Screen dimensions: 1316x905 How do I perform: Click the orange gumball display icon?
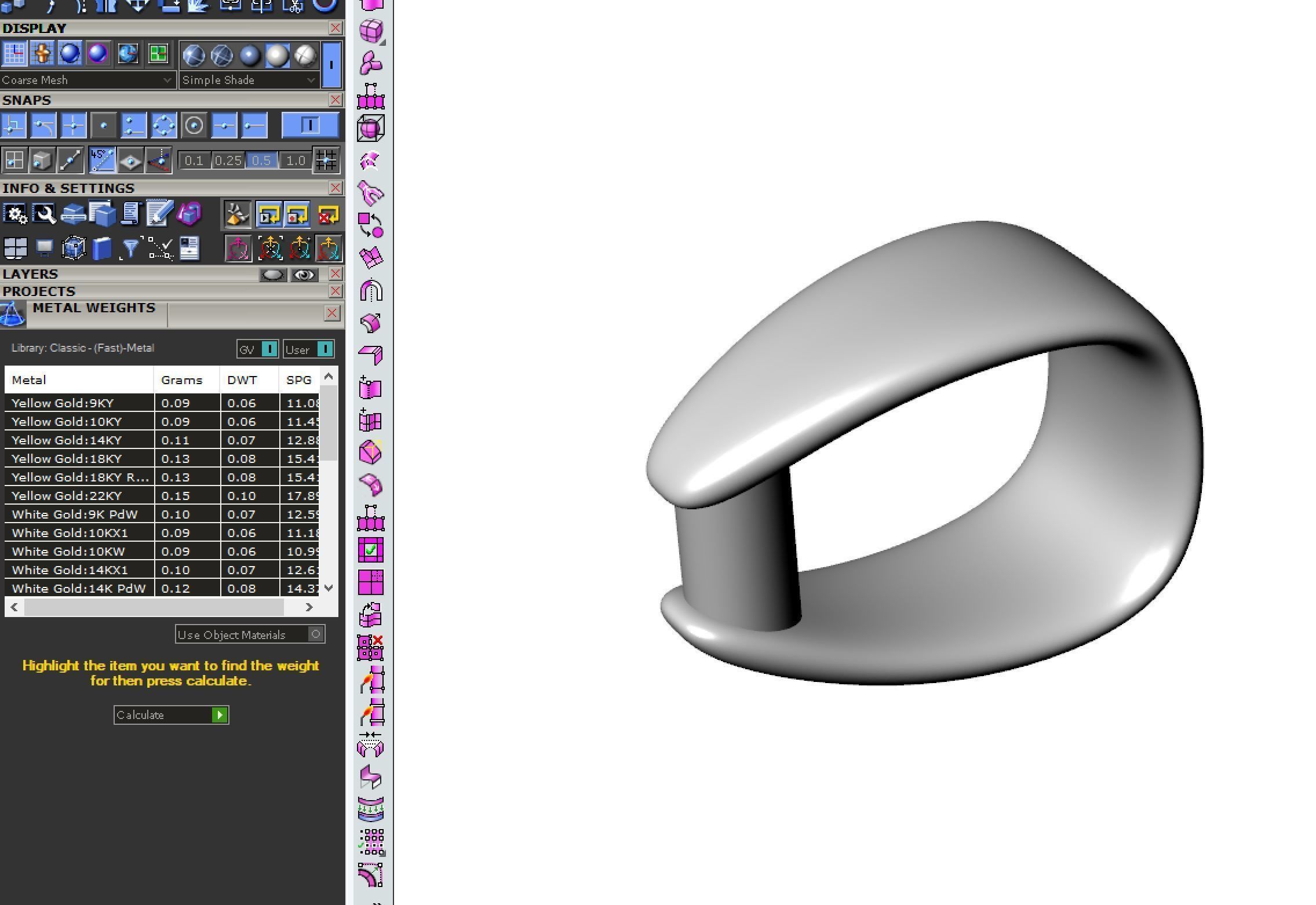point(42,54)
